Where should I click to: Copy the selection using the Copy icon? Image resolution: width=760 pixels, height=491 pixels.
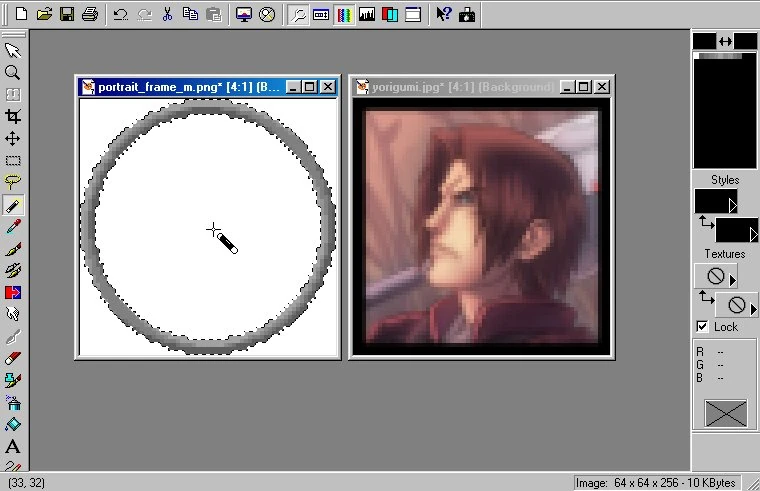pos(190,14)
